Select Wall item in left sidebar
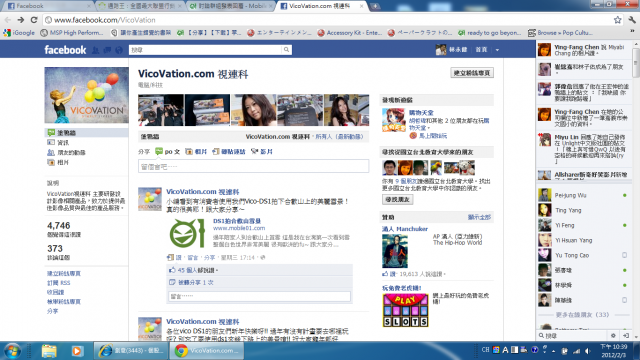The width and height of the screenshot is (640, 360). pyautogui.click(x=86, y=133)
